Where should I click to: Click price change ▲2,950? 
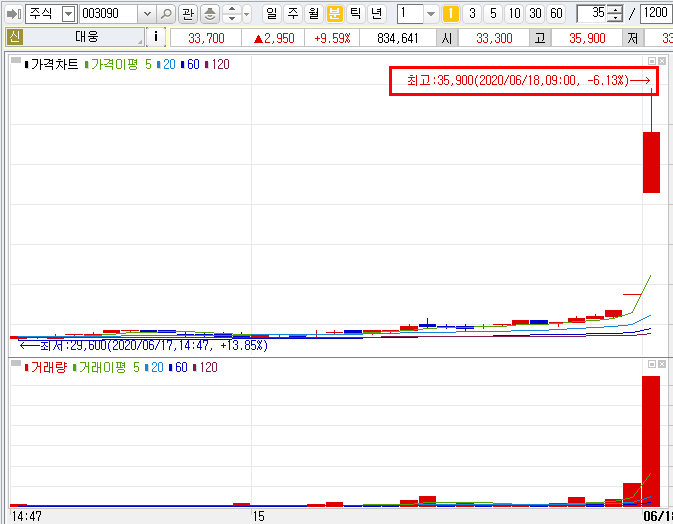pos(273,38)
